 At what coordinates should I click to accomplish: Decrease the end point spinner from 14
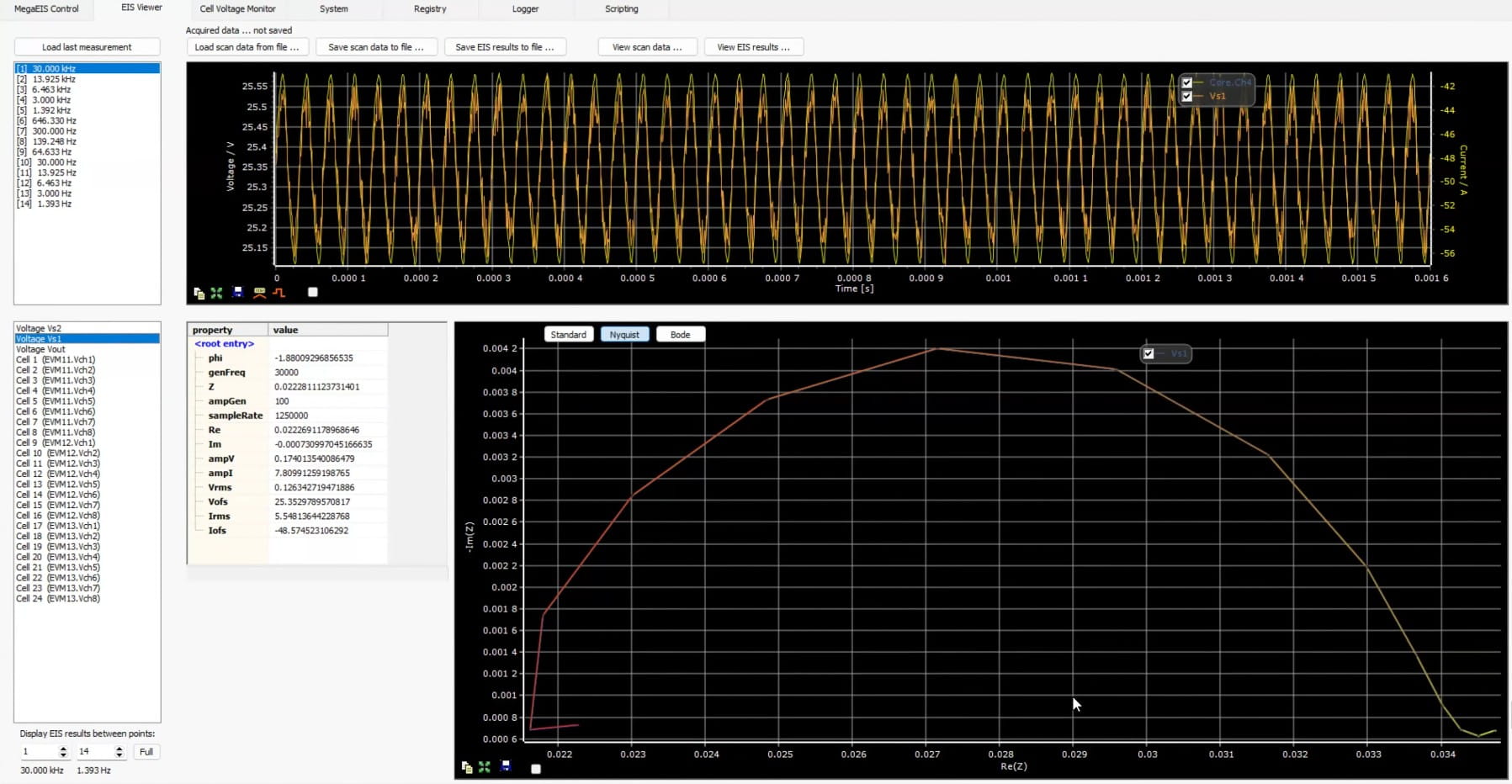point(118,755)
